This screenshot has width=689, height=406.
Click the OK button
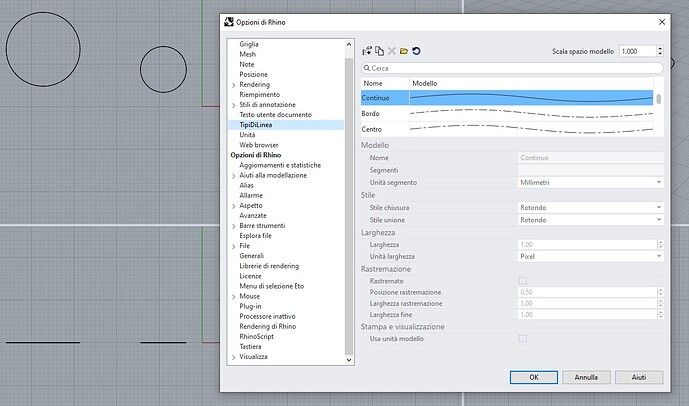534,377
